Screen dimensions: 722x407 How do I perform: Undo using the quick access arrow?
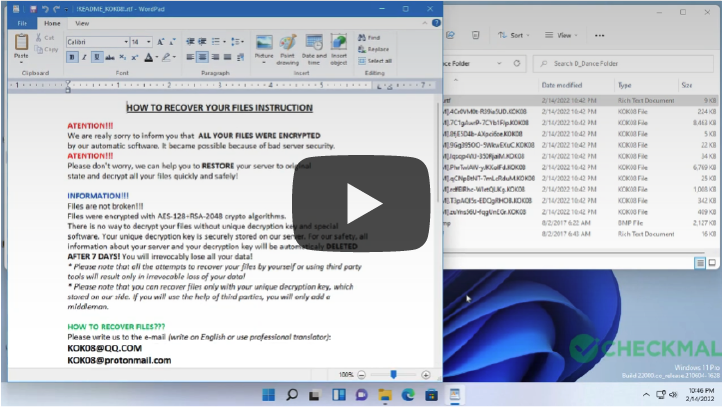(45, 9)
